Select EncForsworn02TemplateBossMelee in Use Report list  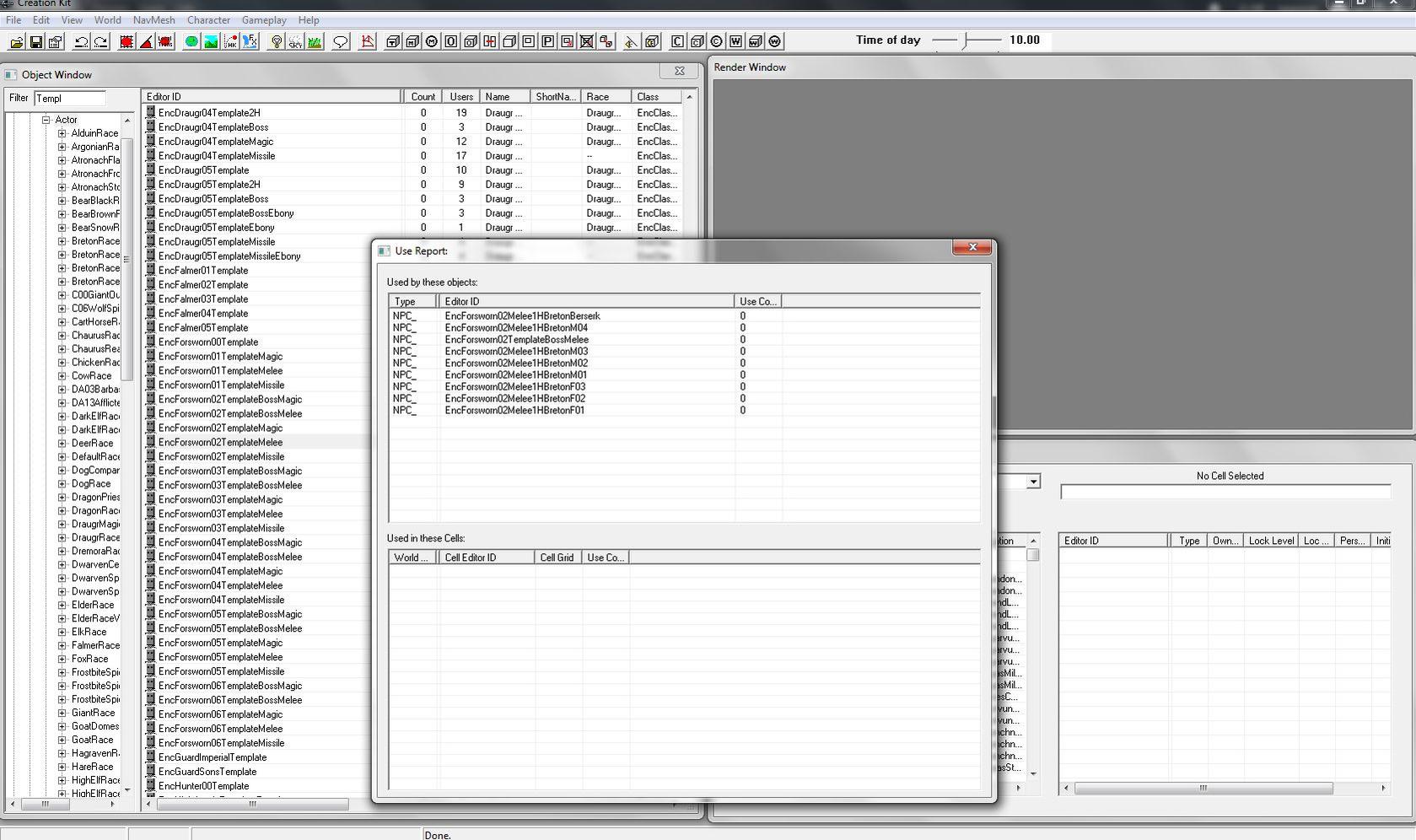tap(516, 340)
